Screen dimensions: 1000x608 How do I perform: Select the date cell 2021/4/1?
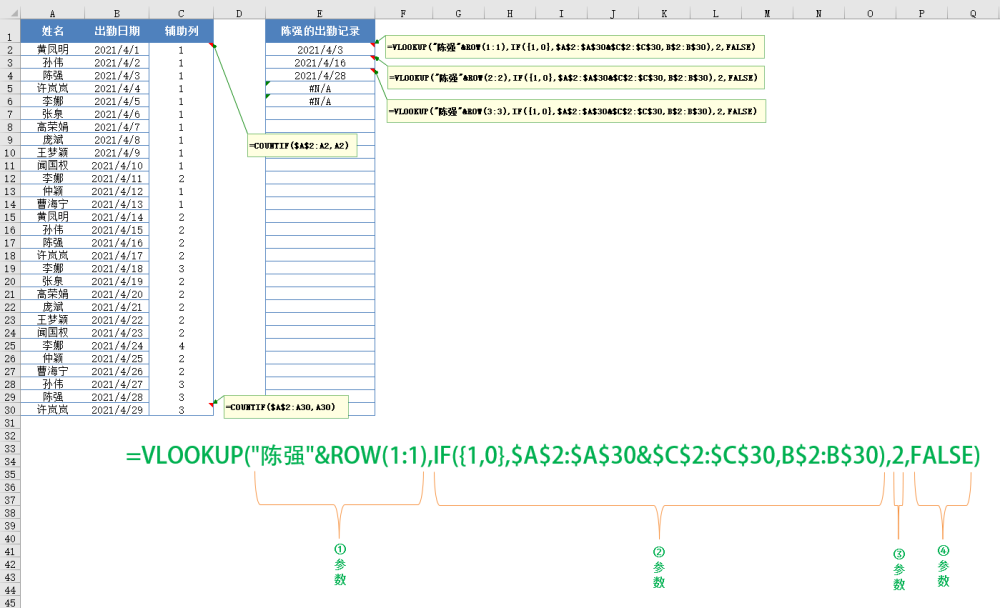117,50
